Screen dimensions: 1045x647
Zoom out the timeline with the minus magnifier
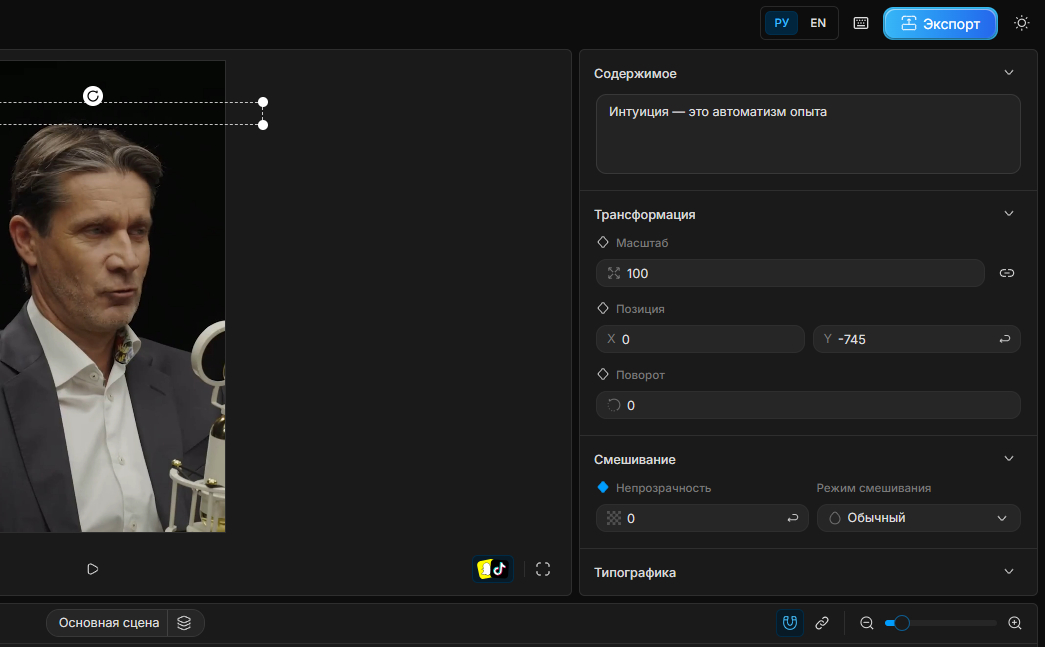866,623
